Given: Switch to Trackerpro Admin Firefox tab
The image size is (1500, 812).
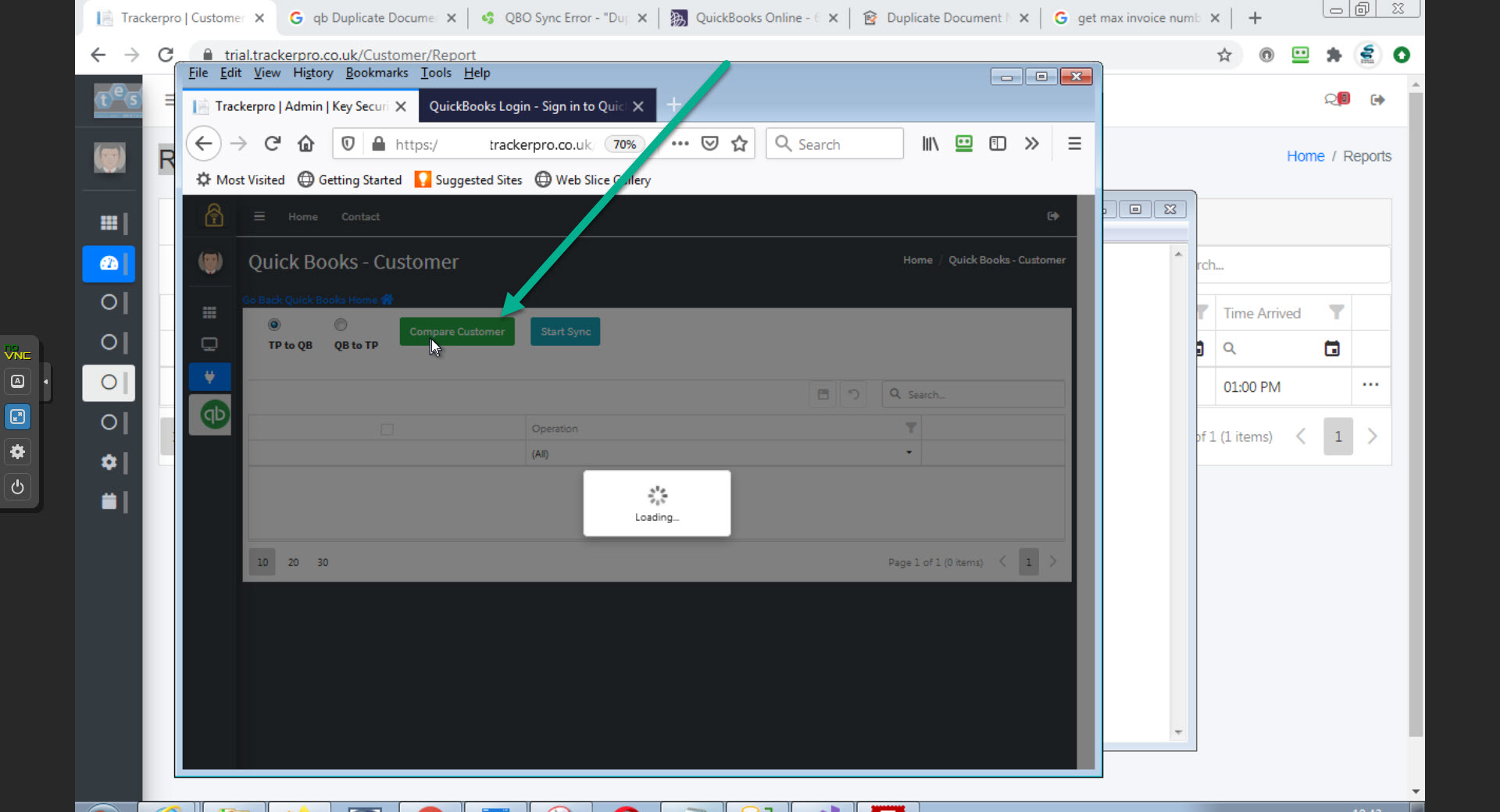Looking at the screenshot, I should click(301, 106).
